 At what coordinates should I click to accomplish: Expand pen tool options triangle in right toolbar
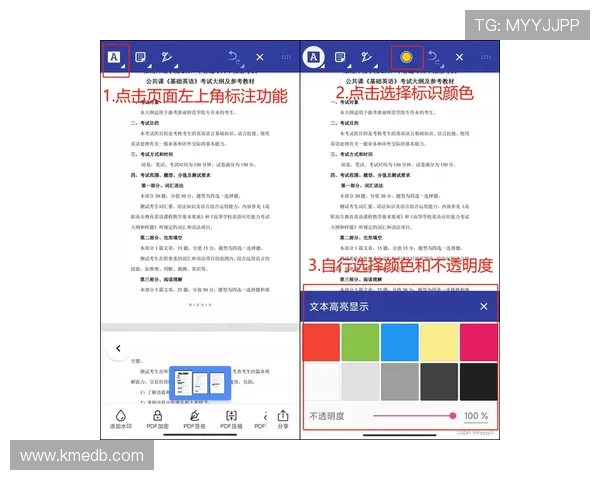coord(376,66)
